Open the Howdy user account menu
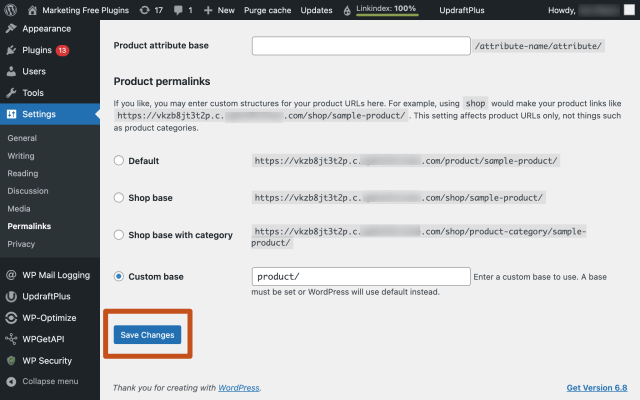This screenshot has height=400, width=640. [x=591, y=10]
